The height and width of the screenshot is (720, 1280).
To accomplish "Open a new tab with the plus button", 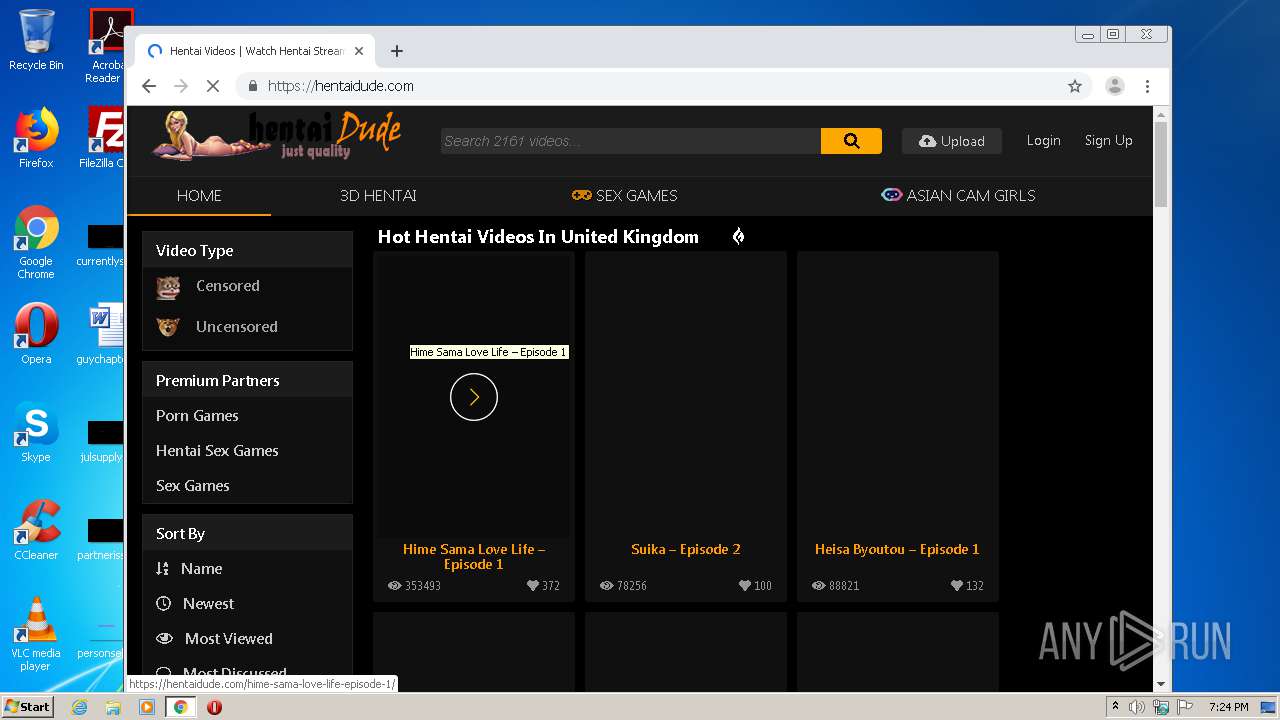I will coord(397,51).
